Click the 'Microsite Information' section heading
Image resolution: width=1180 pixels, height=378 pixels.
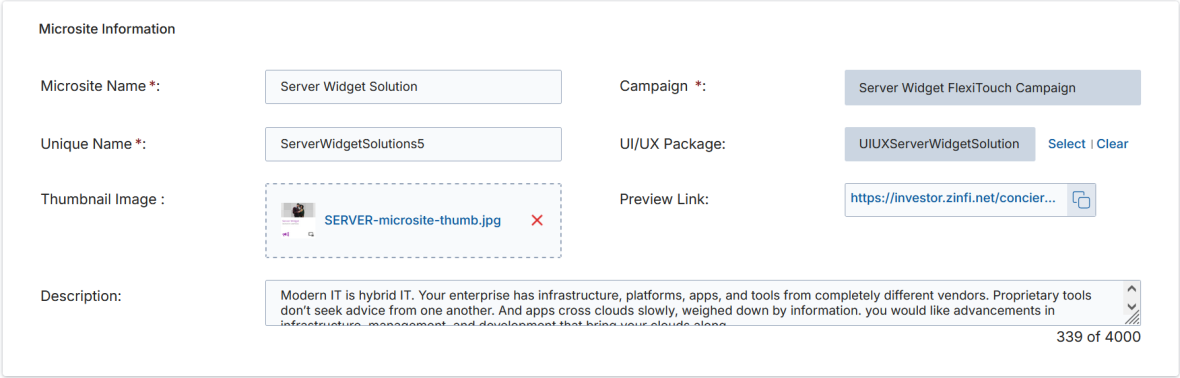(x=107, y=29)
